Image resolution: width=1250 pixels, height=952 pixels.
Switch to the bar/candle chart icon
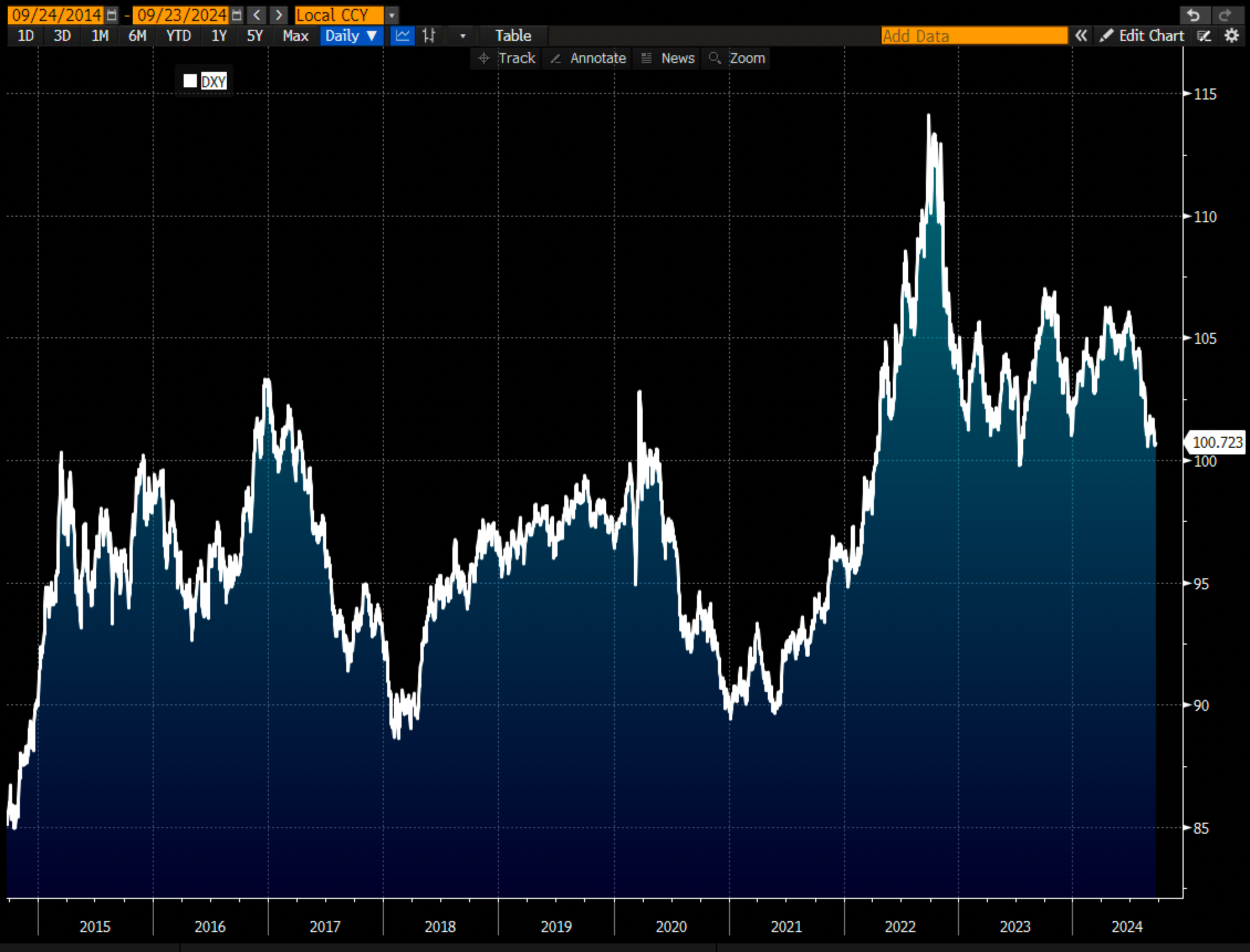click(x=429, y=36)
